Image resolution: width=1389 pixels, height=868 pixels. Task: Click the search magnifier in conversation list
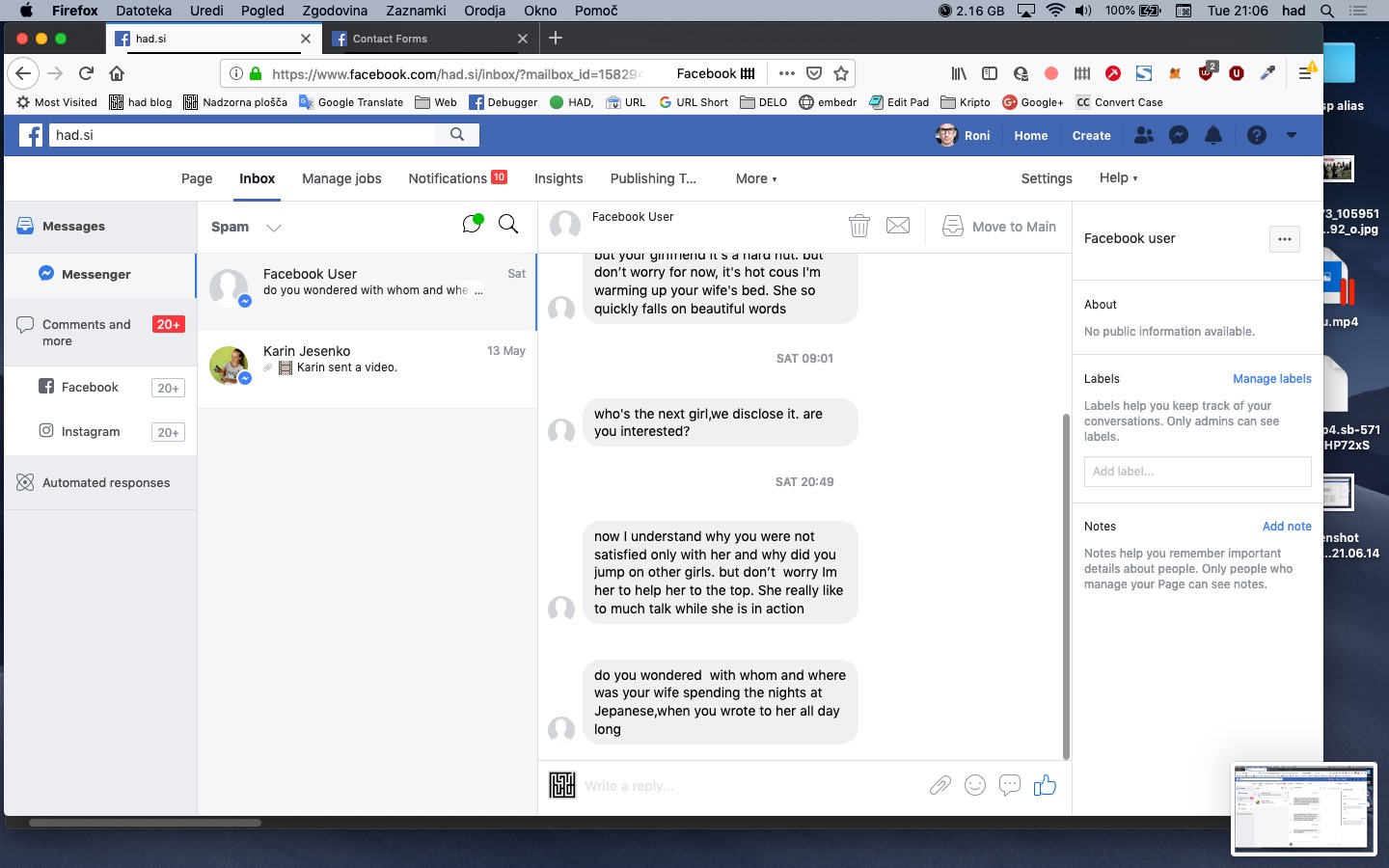coord(508,225)
